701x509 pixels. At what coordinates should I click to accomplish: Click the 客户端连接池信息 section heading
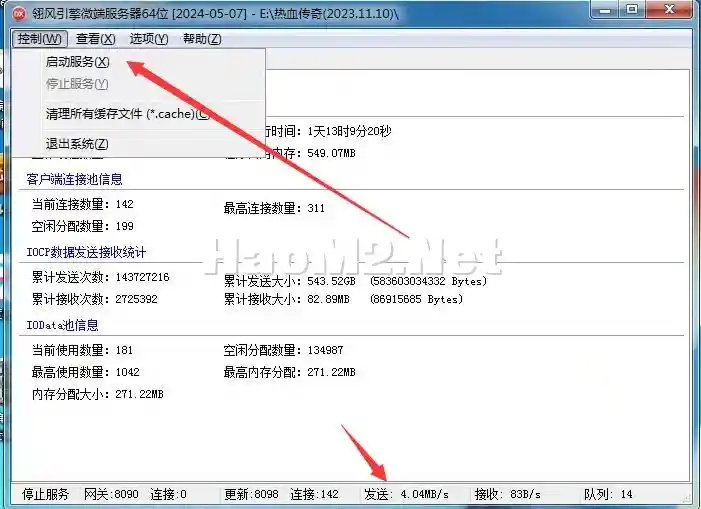pyautogui.click(x=74, y=179)
